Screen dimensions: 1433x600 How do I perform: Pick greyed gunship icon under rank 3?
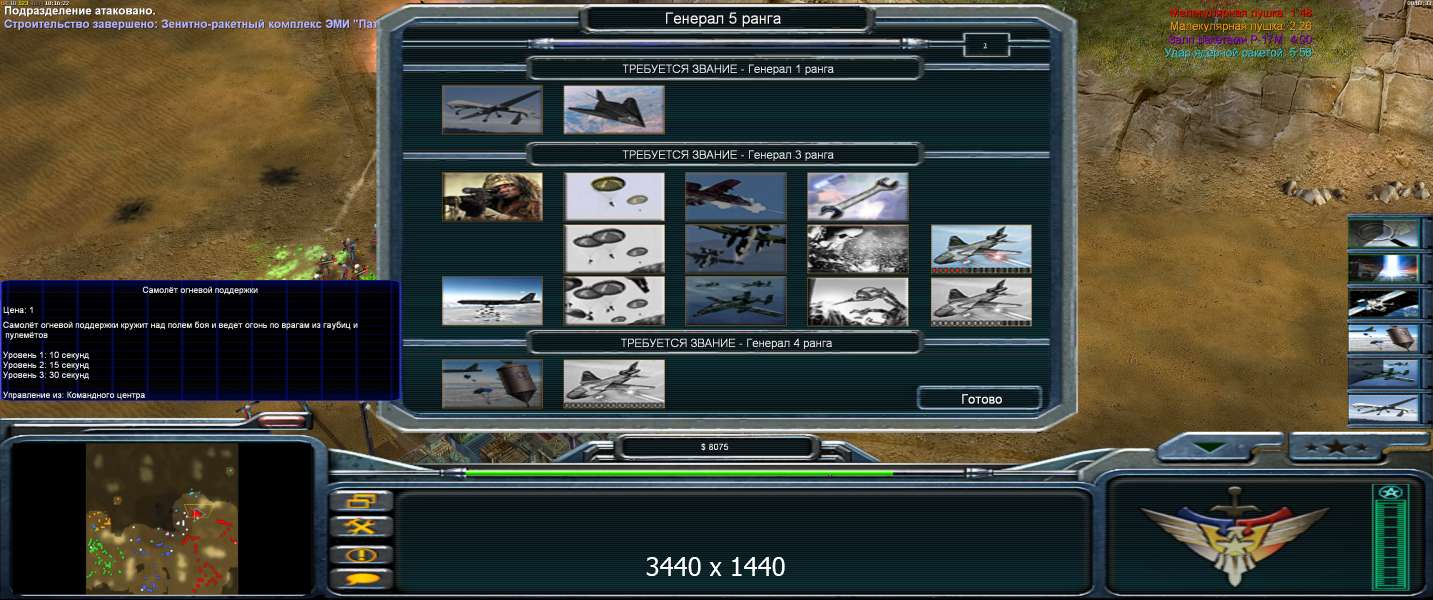981,301
